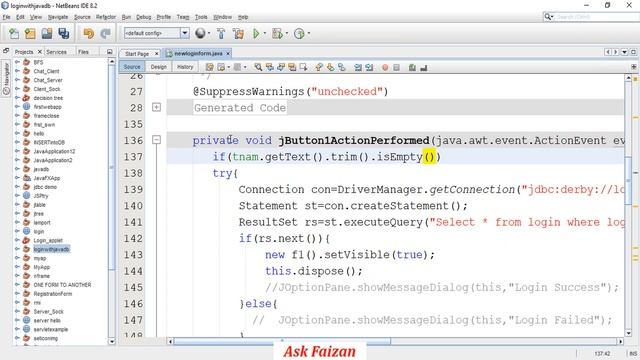The width and height of the screenshot is (640, 360).
Task: Click the scroll documents left arrow
Action: click(608, 52)
